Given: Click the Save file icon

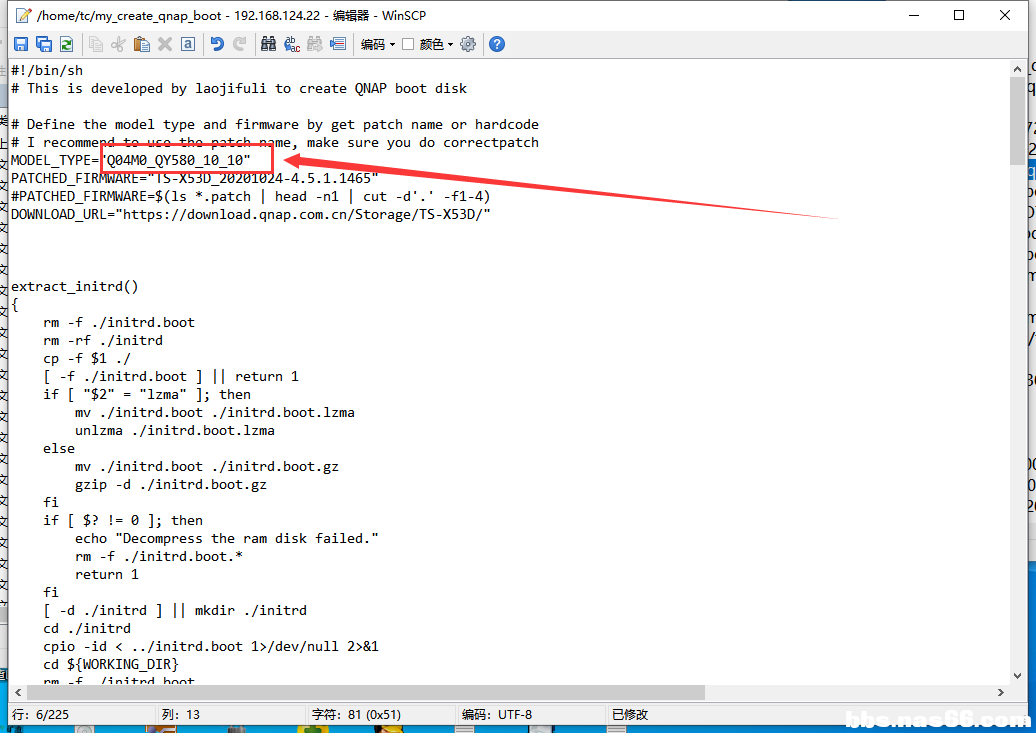Looking at the screenshot, I should tap(21, 44).
